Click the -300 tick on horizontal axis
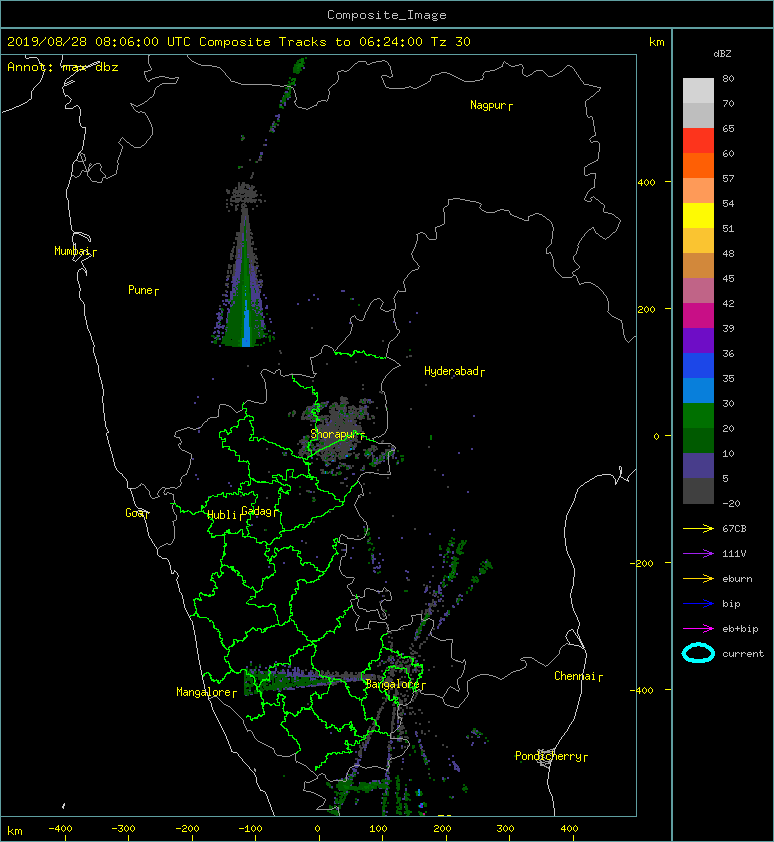774x842 pixels. click(124, 829)
